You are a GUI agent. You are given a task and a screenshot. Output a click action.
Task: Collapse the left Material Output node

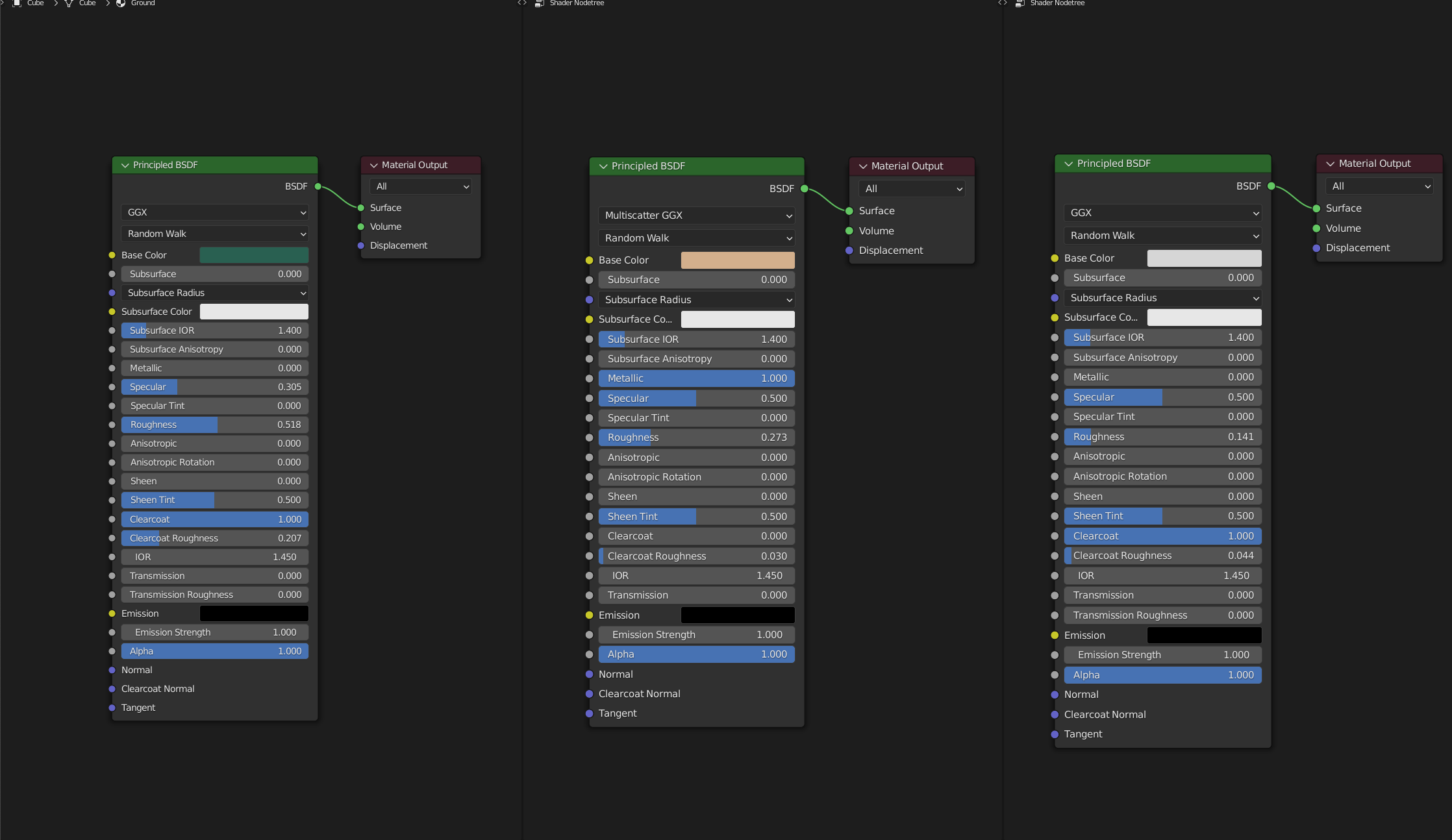pyautogui.click(x=373, y=166)
